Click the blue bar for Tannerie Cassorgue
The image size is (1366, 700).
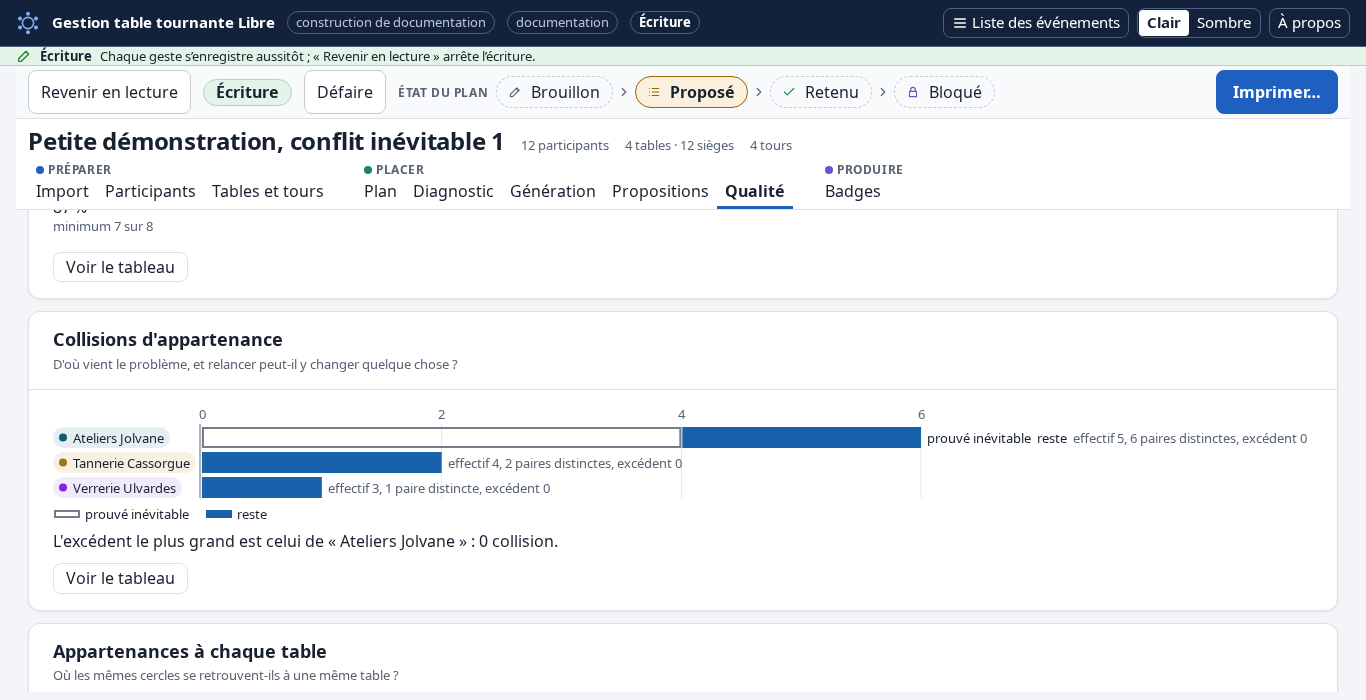click(321, 463)
